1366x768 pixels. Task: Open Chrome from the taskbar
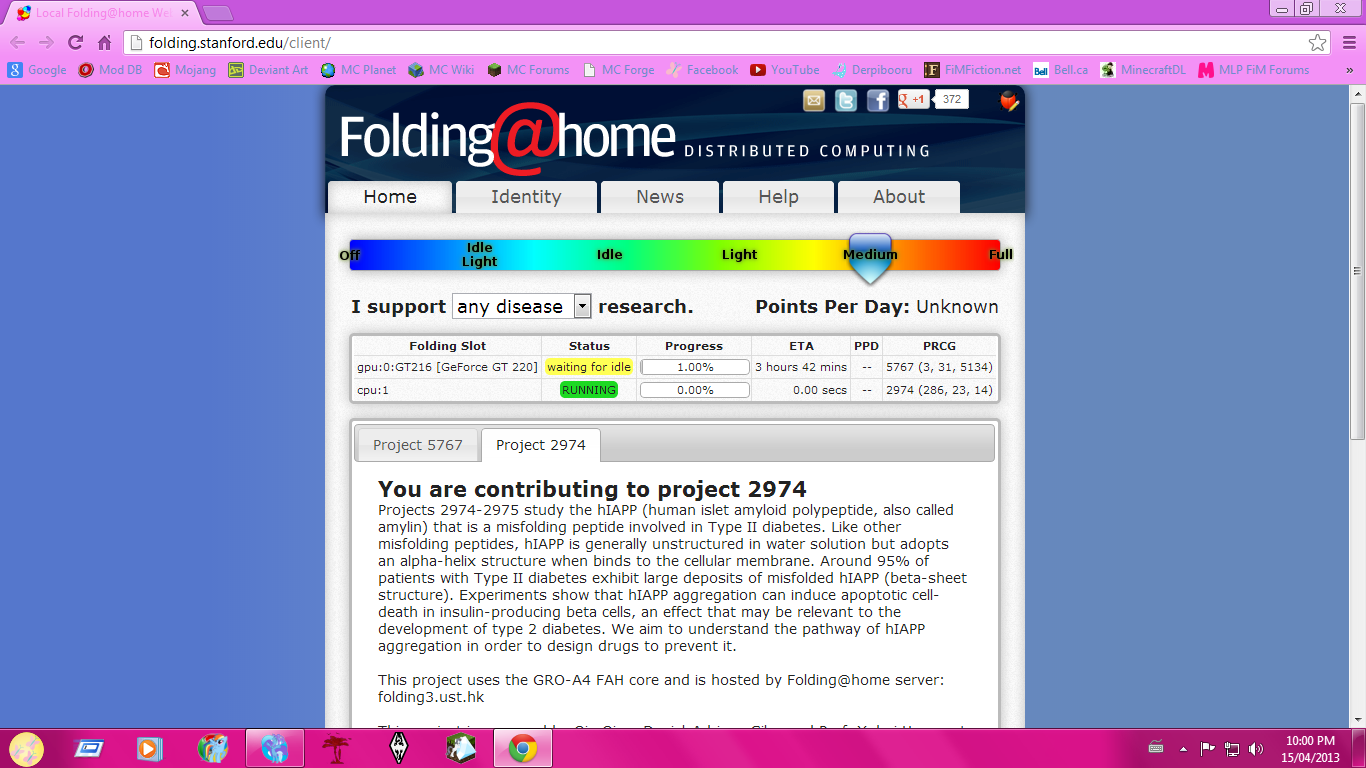pos(522,748)
